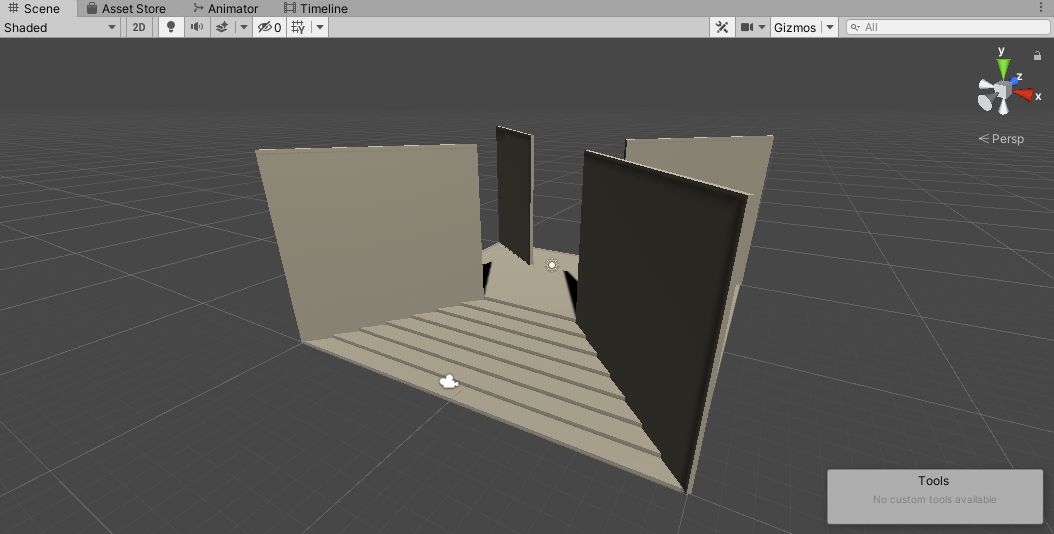Click the Gizmos button
The width and height of the screenshot is (1054, 534).
pos(795,27)
